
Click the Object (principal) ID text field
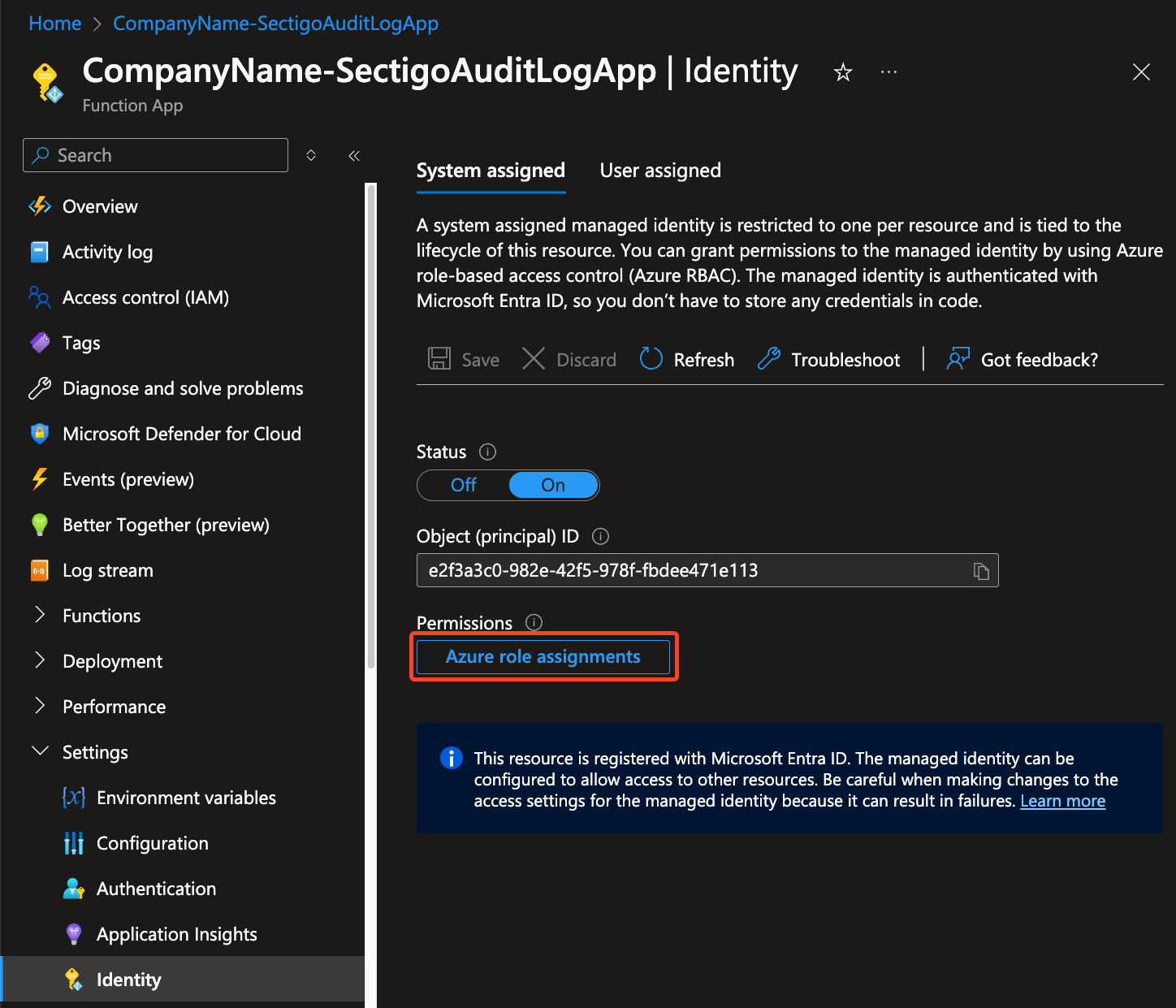pos(707,570)
